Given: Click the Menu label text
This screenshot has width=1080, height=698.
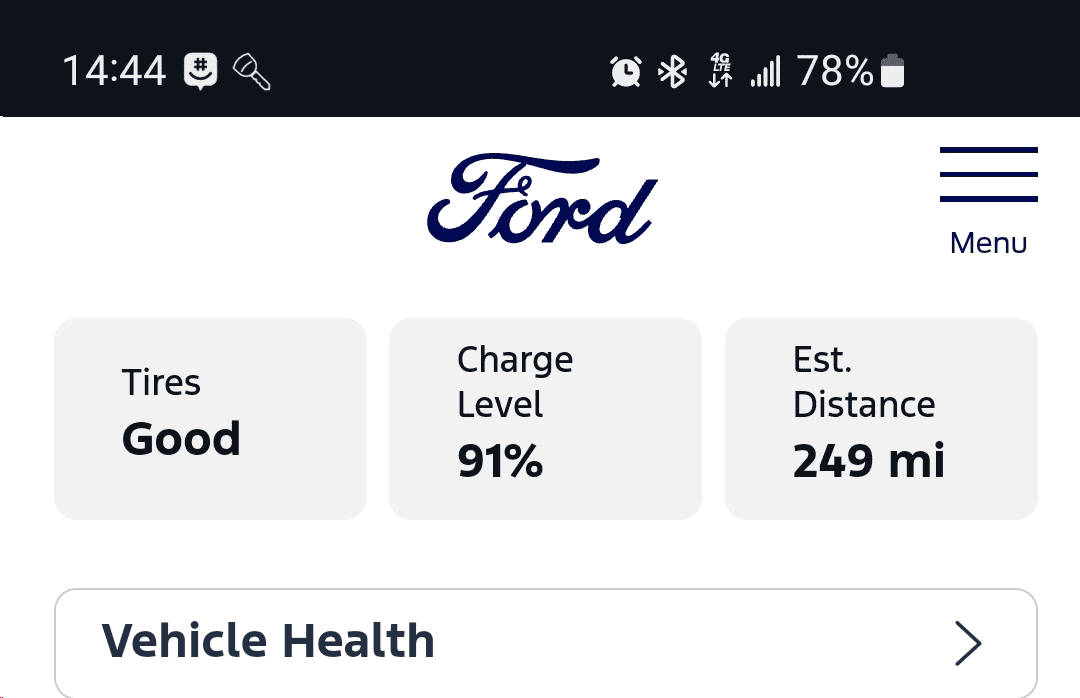Looking at the screenshot, I should click(988, 243).
